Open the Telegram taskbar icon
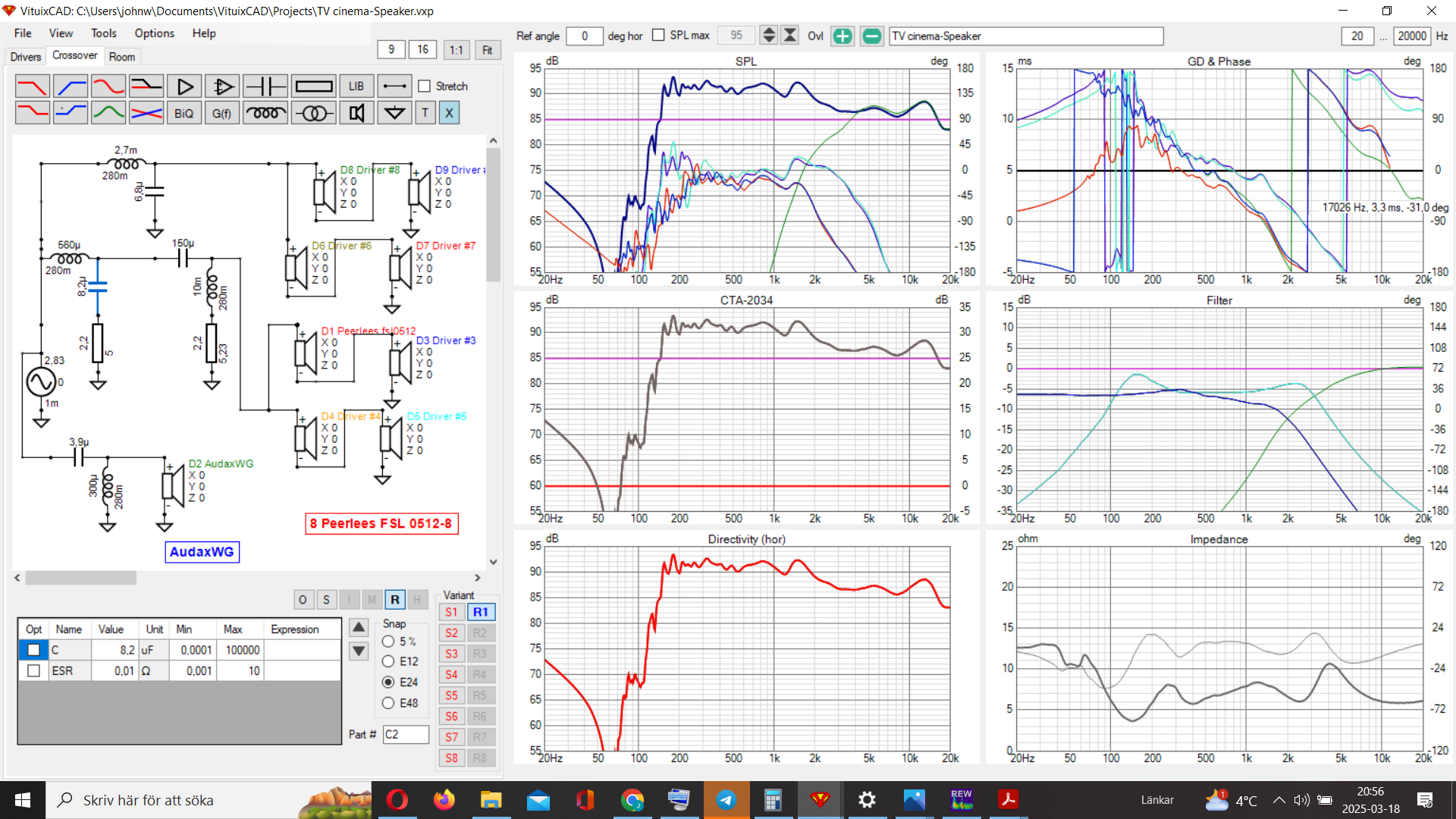 (x=726, y=800)
